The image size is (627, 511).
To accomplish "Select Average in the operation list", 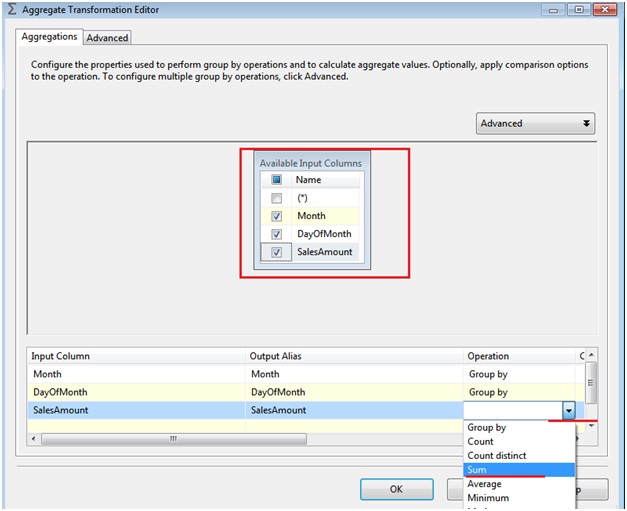I will (x=519, y=484).
